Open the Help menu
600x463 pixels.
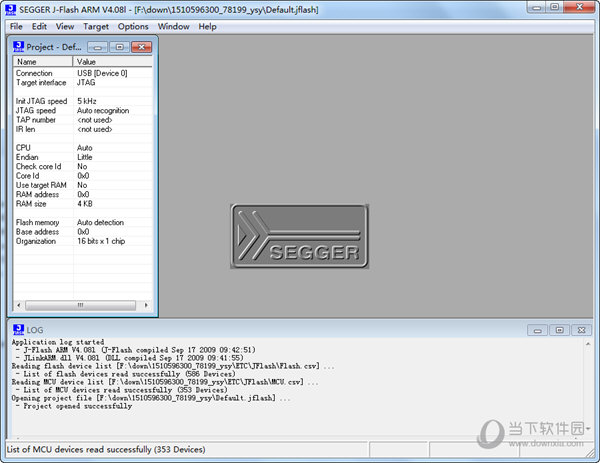pos(207,26)
